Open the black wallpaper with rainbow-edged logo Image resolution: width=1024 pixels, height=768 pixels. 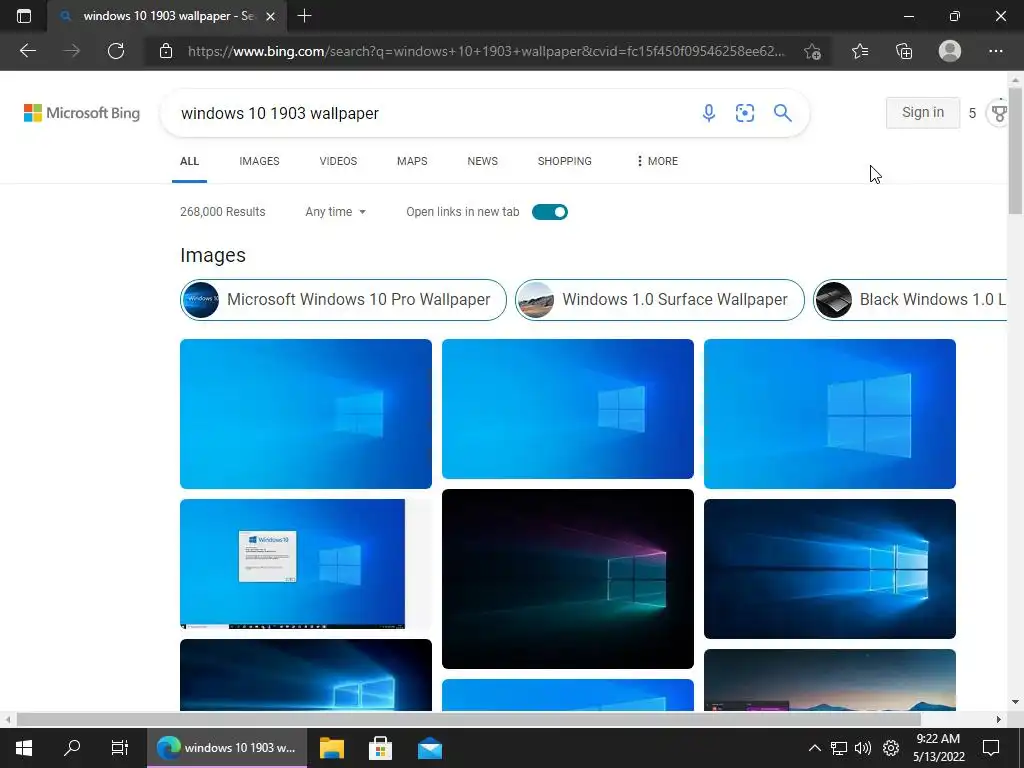tap(568, 579)
